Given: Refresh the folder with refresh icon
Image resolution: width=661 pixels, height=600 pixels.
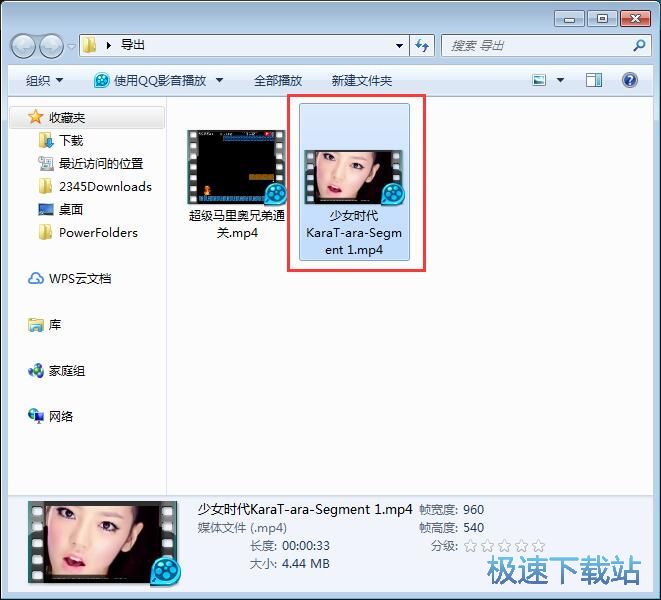Looking at the screenshot, I should tap(422, 46).
